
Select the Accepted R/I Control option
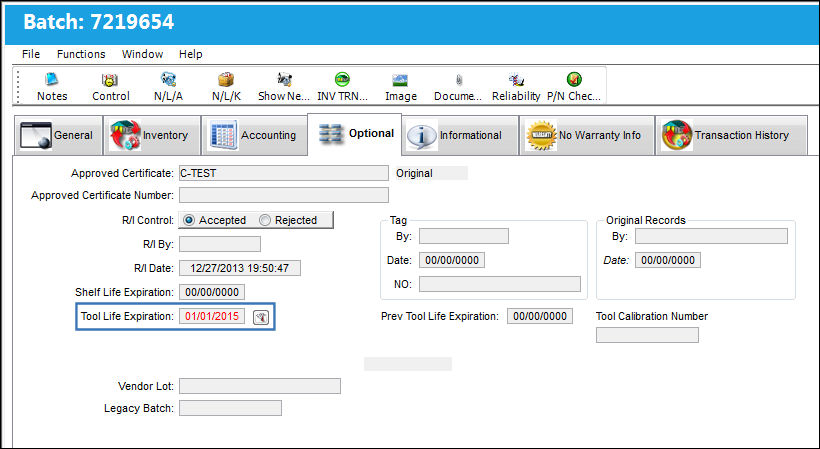215,220
